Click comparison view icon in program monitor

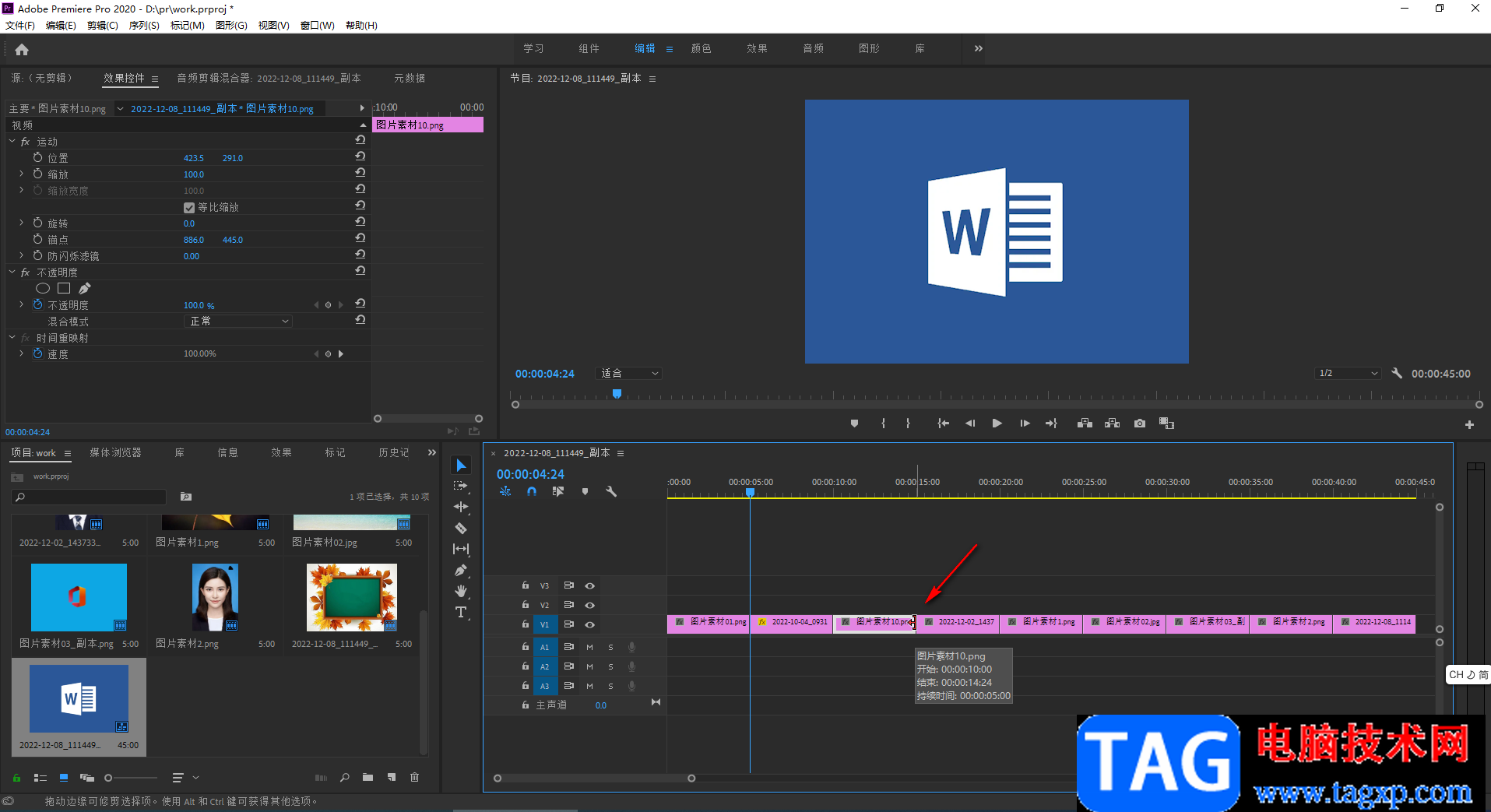point(1166,424)
